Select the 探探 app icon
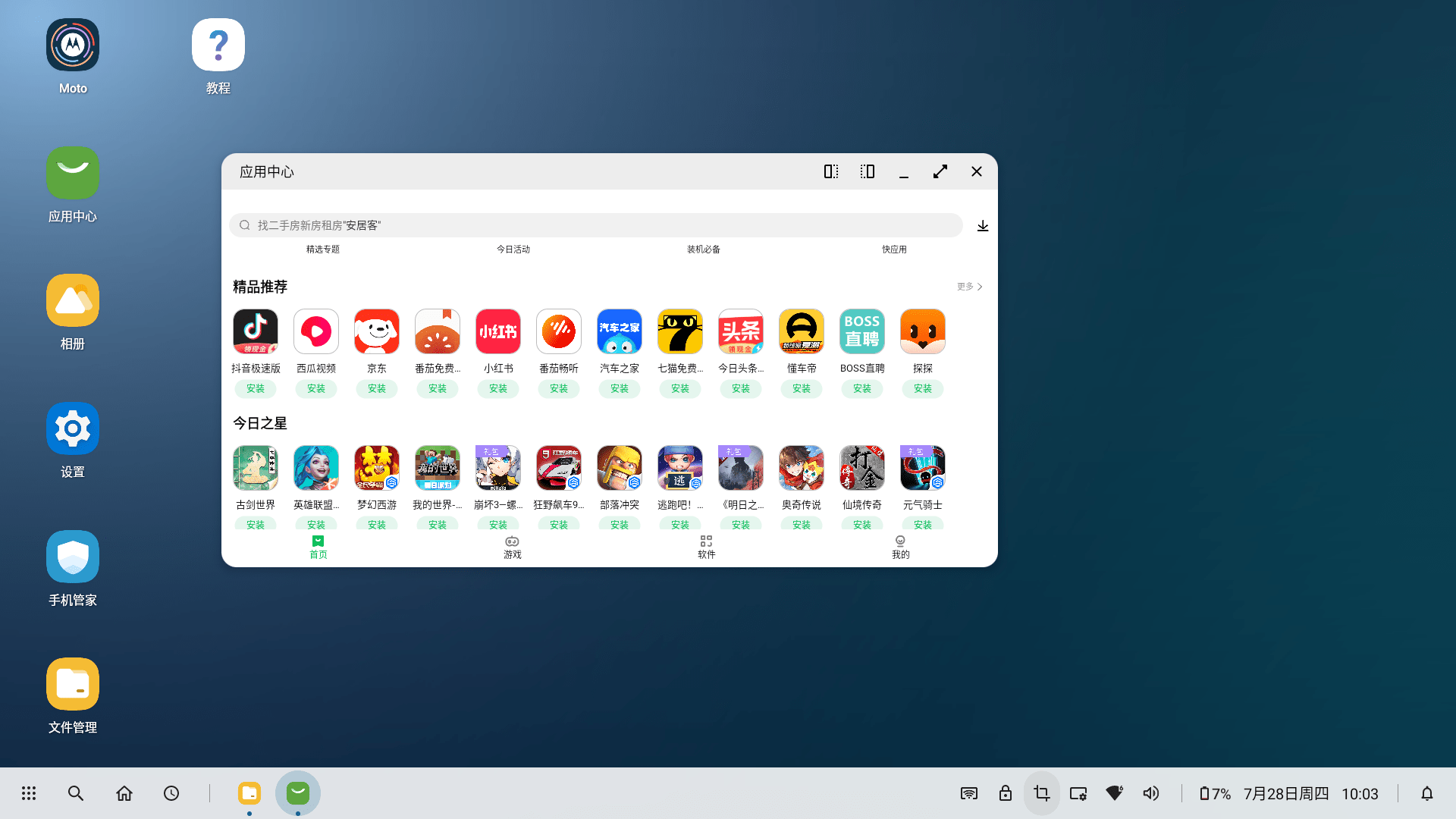Viewport: 1456px width, 819px height. click(x=923, y=331)
